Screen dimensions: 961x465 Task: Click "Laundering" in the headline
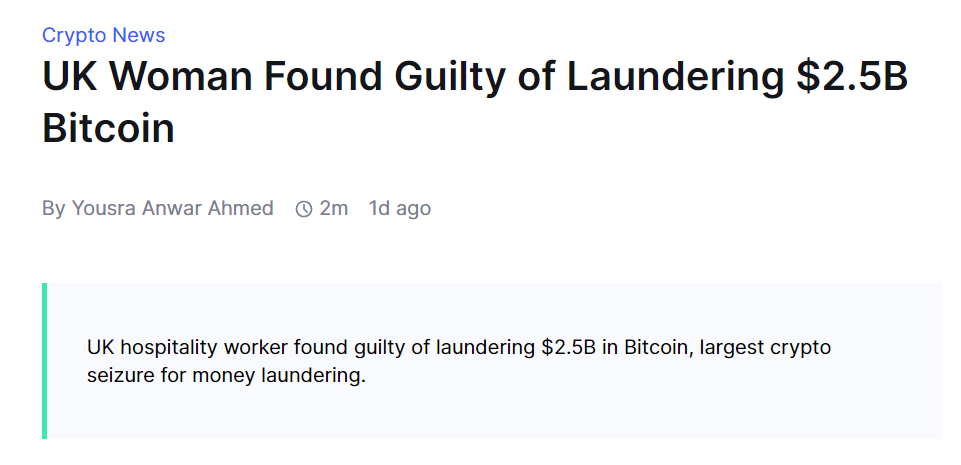point(675,79)
